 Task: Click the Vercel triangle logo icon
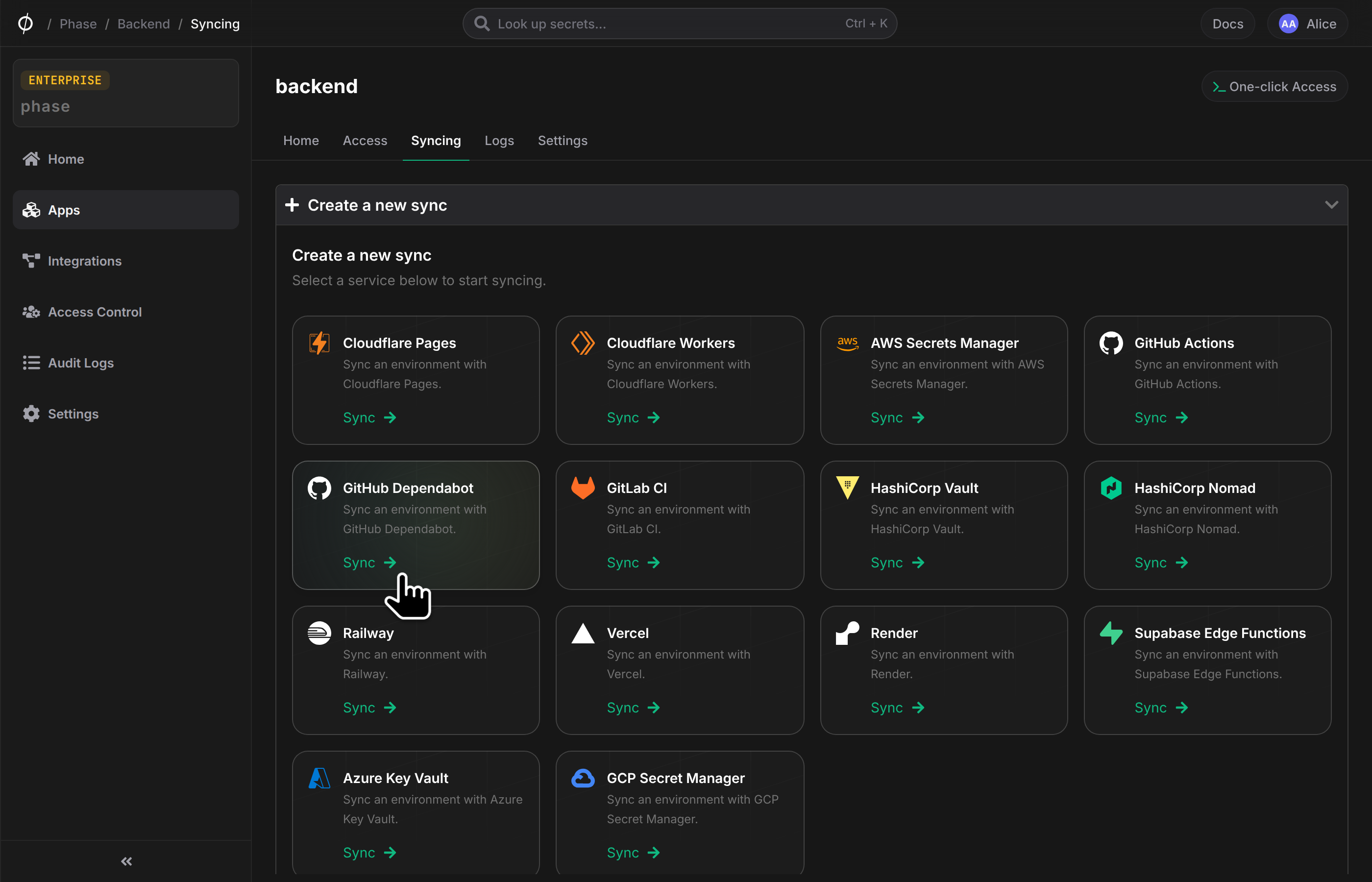[583, 633]
